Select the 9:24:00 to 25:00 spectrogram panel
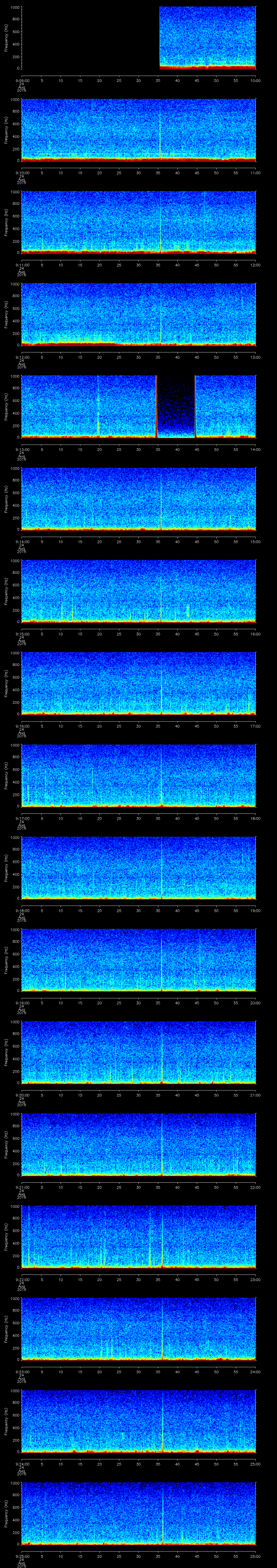This screenshot has width=277, height=1568. (139, 1421)
